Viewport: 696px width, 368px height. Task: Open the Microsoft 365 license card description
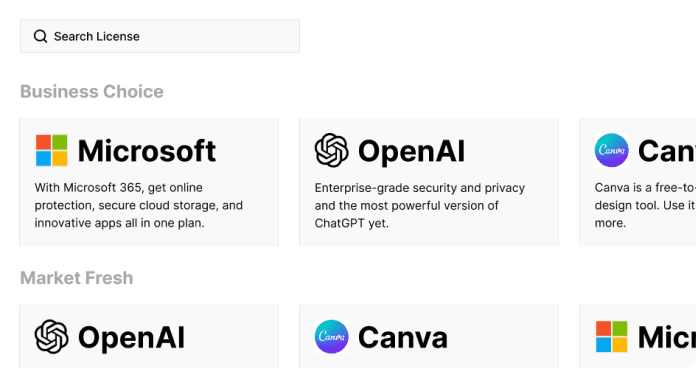click(139, 205)
